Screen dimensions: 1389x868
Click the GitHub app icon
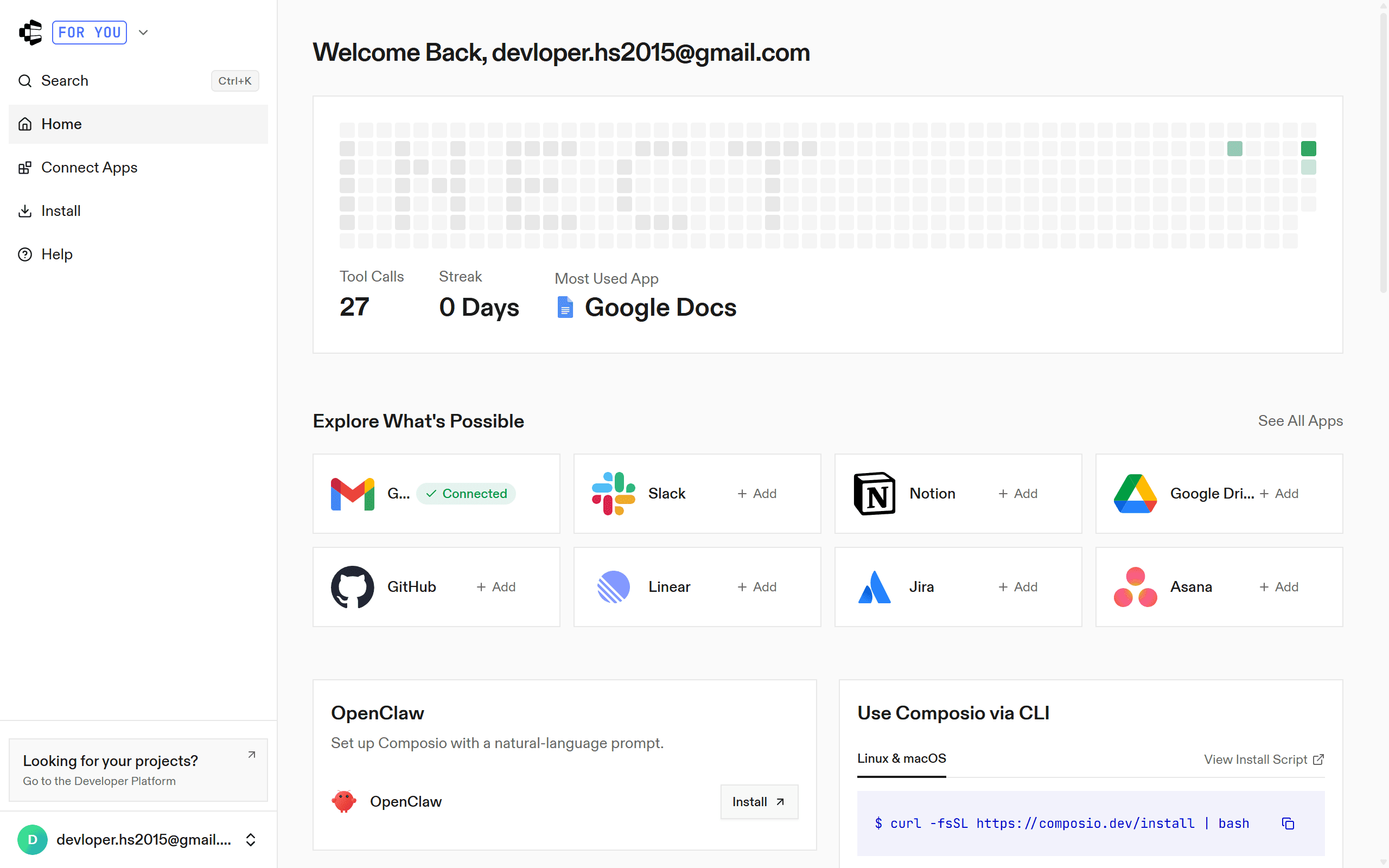[353, 586]
